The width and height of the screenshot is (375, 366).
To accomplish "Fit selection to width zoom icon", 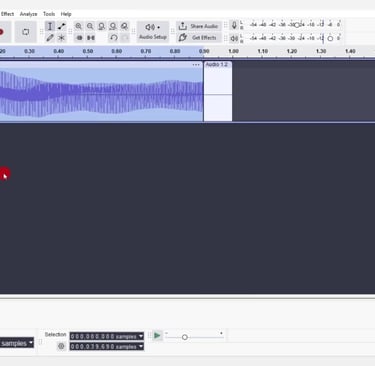I will tap(102, 26).
